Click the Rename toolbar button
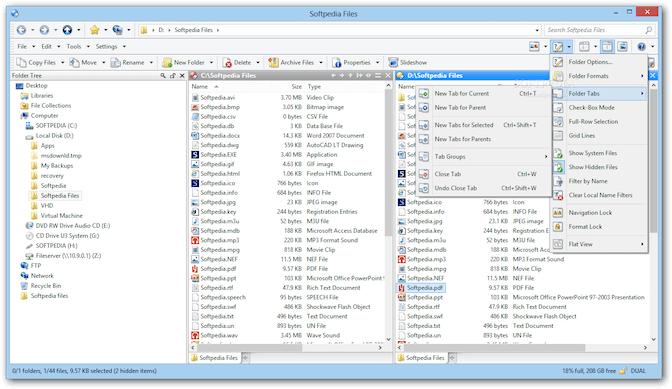The image size is (672, 389). [x=128, y=63]
